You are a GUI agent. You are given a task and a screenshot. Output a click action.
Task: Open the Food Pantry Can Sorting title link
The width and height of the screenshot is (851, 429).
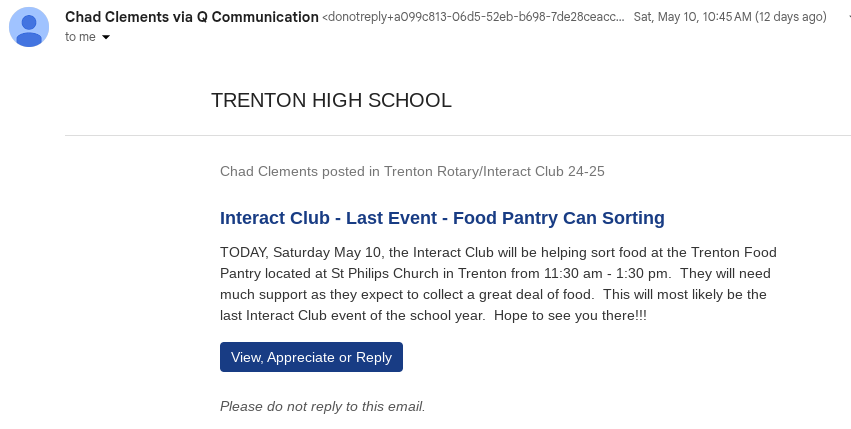442,217
